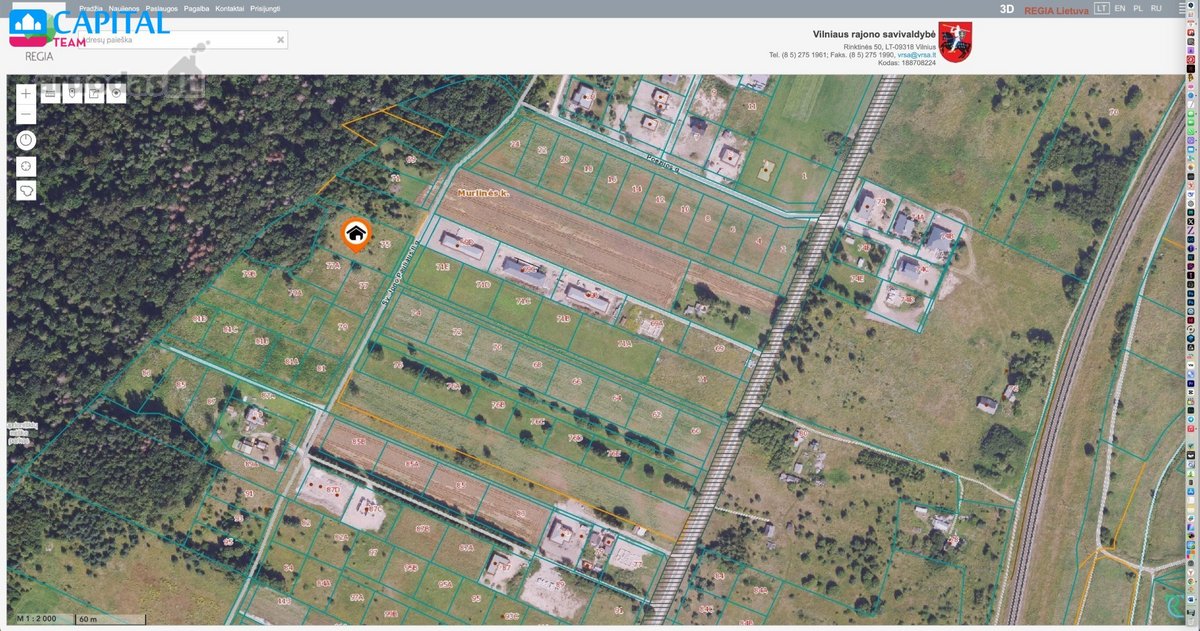
Task: Open the hamburger menu at top right
Action: [1182, 8]
